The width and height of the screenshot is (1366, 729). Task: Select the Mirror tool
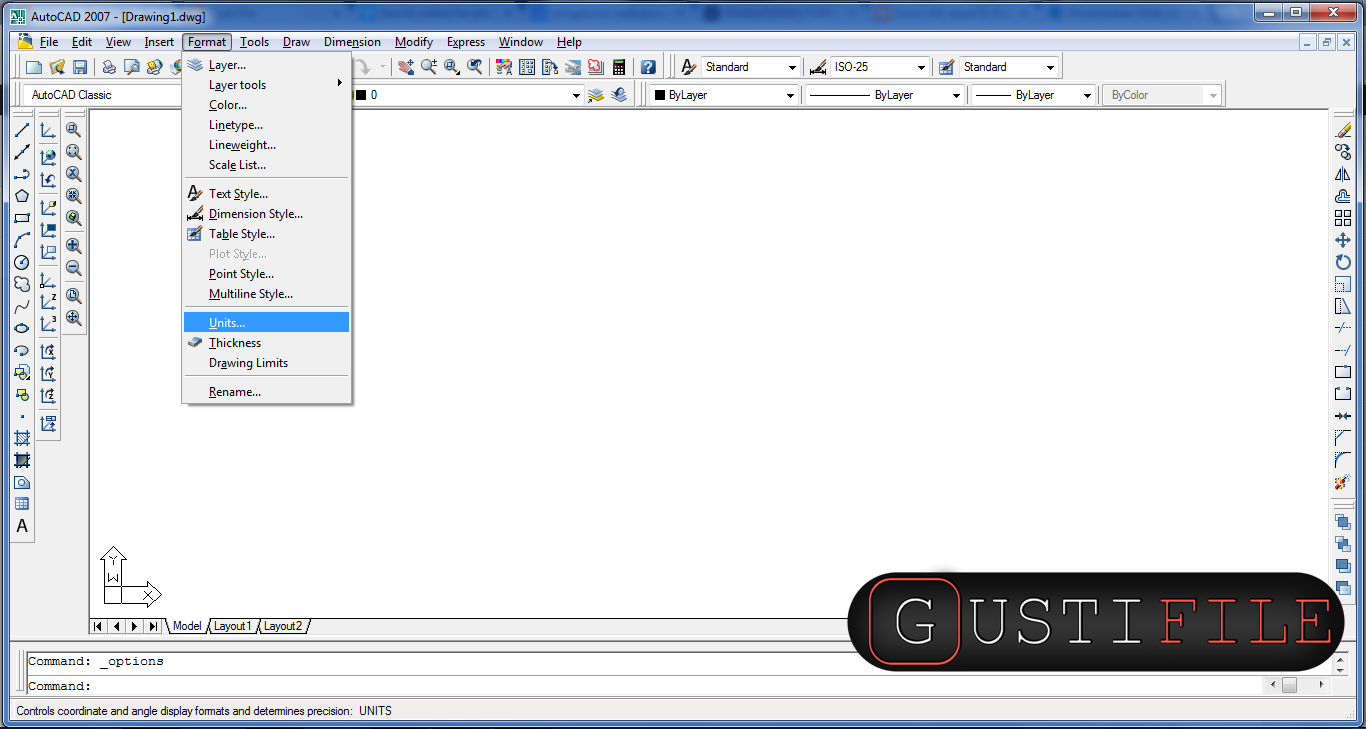pos(1343,174)
